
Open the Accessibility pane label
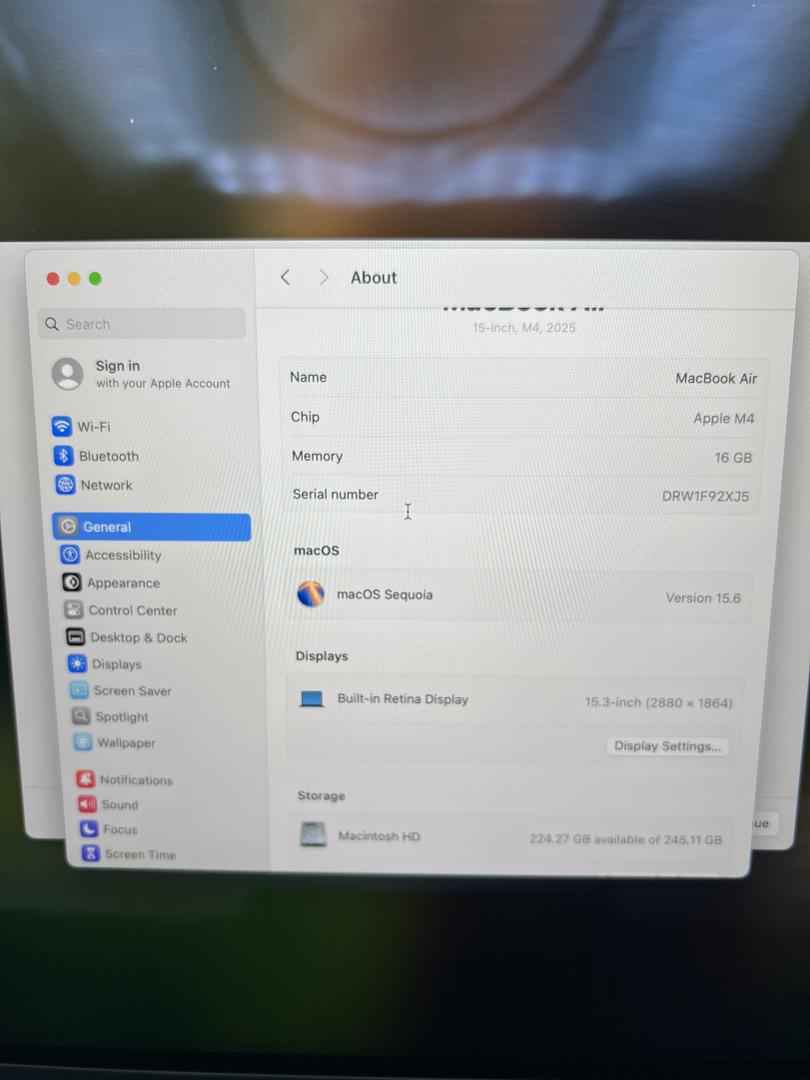(123, 555)
